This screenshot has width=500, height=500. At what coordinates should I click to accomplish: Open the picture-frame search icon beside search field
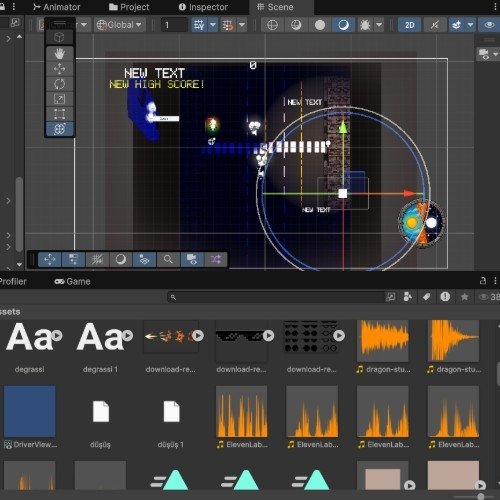coord(390,297)
